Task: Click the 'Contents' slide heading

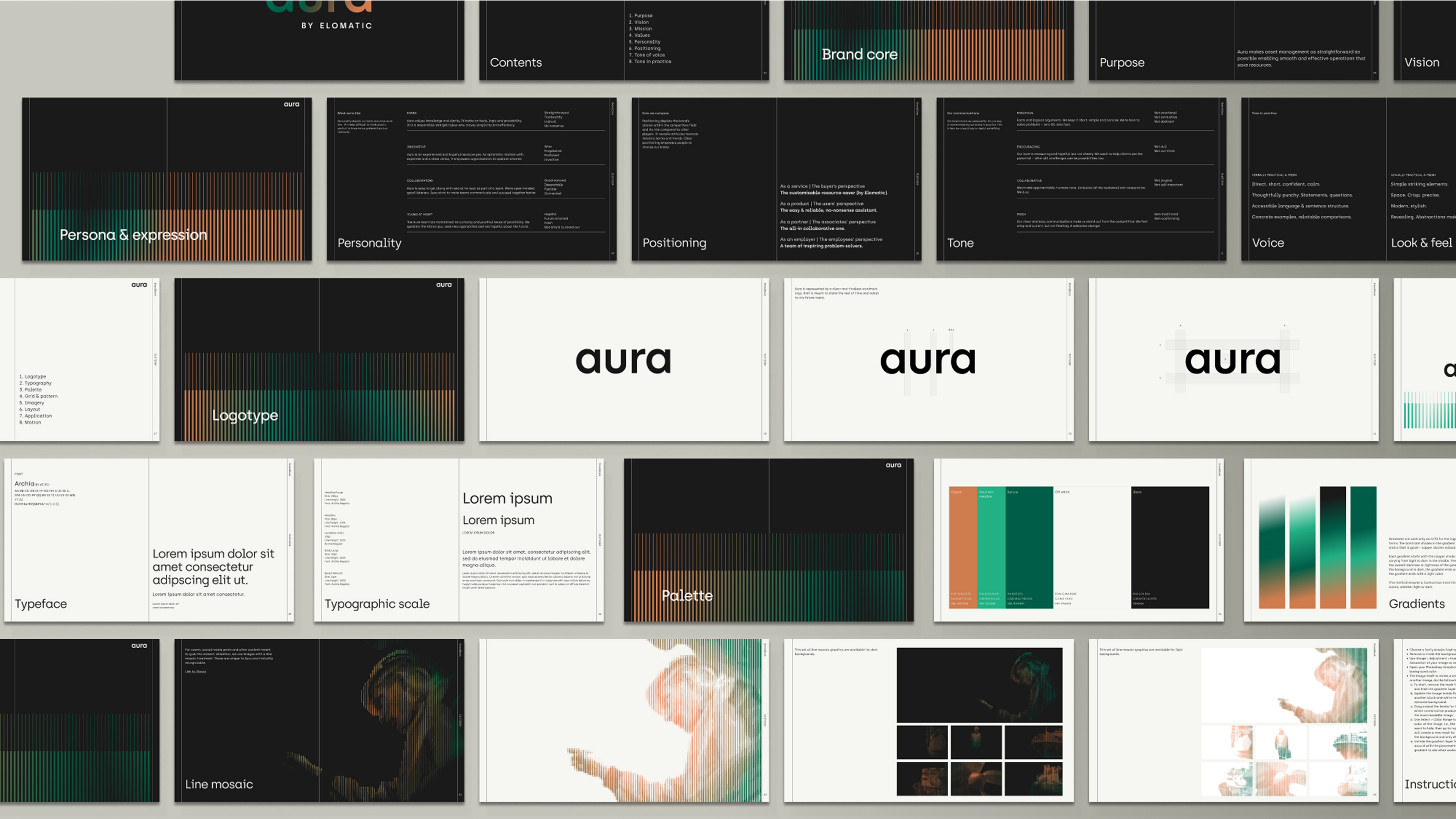Action: coord(516,63)
